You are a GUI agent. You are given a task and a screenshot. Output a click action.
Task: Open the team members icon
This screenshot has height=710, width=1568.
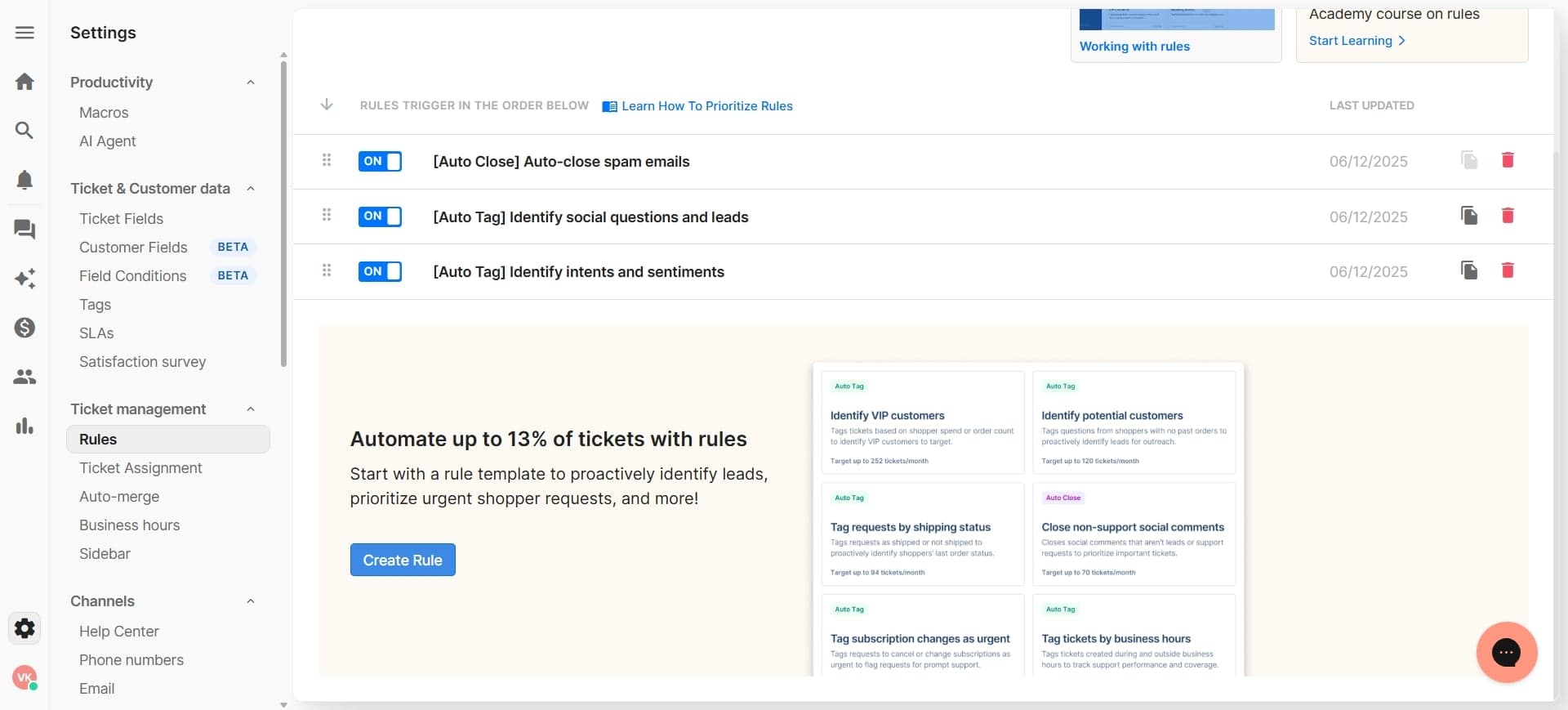(x=24, y=377)
